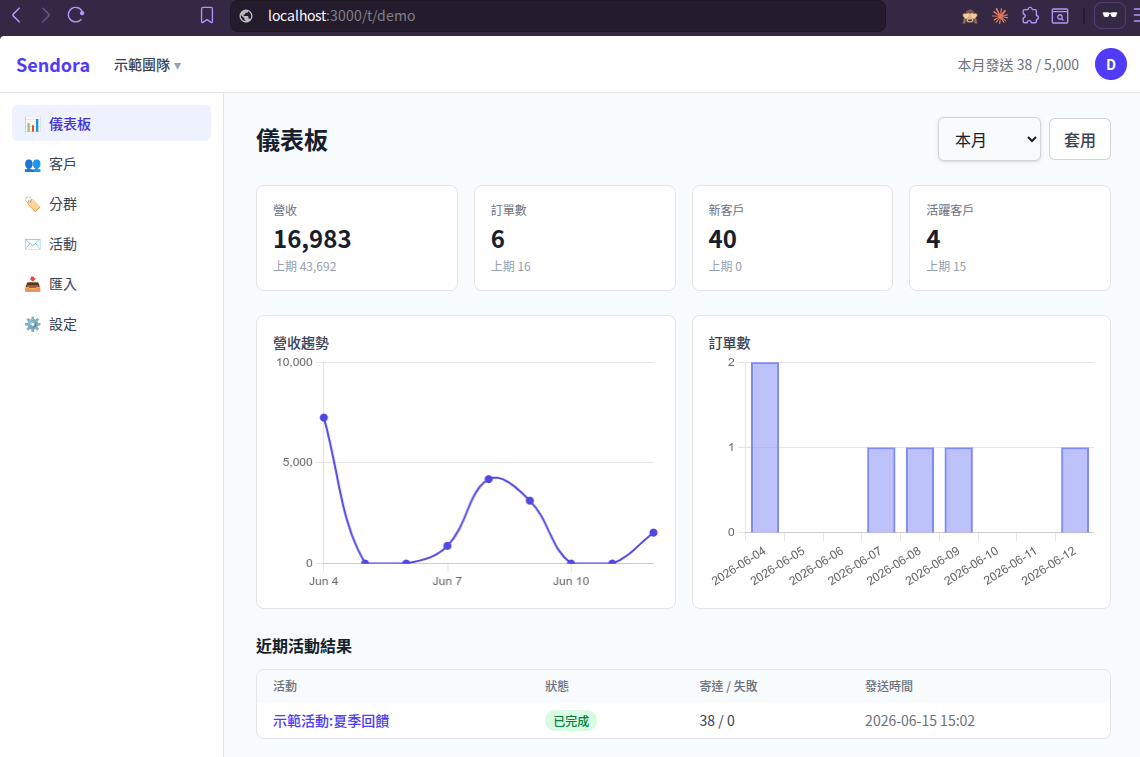1140x757 pixels.
Task: Open the tab search icon in toolbar
Action: point(1060,16)
